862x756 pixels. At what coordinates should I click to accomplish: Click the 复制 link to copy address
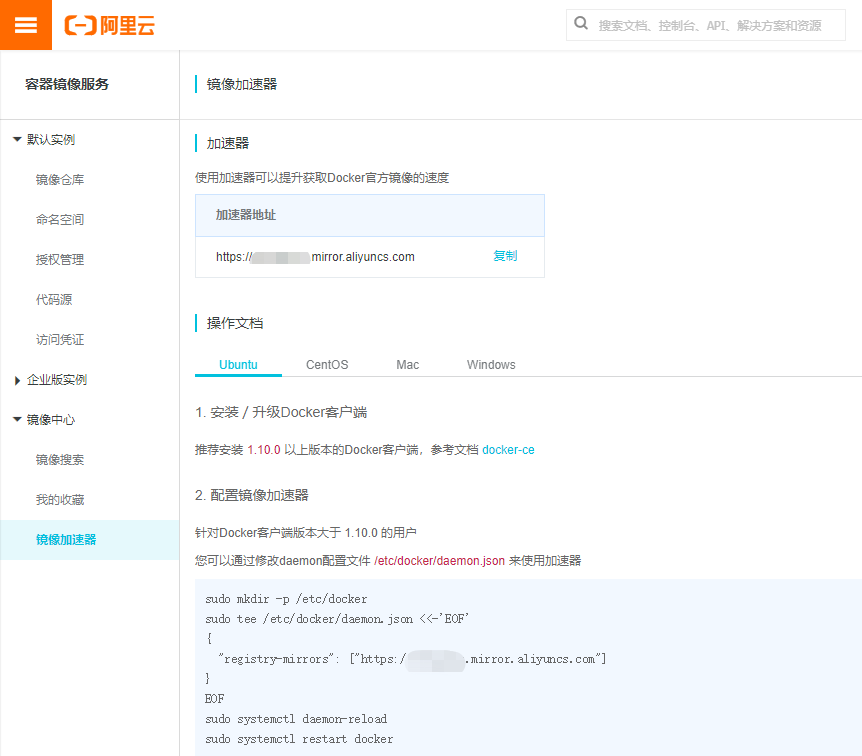point(505,256)
